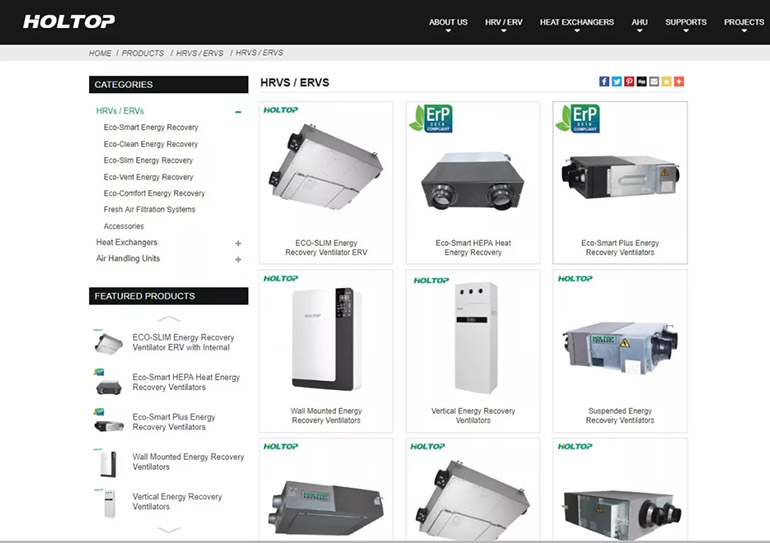Open ABOUT US menu
The height and width of the screenshot is (543, 770).
(x=448, y=23)
